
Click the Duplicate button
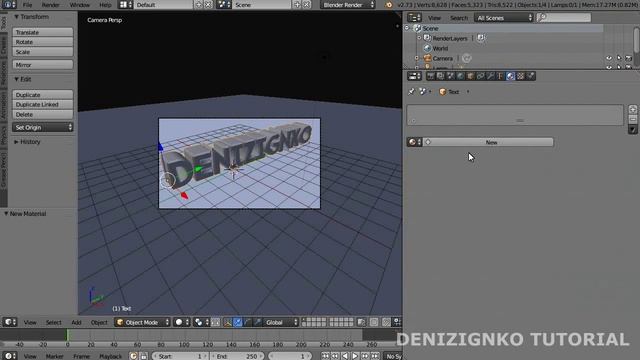click(42, 95)
